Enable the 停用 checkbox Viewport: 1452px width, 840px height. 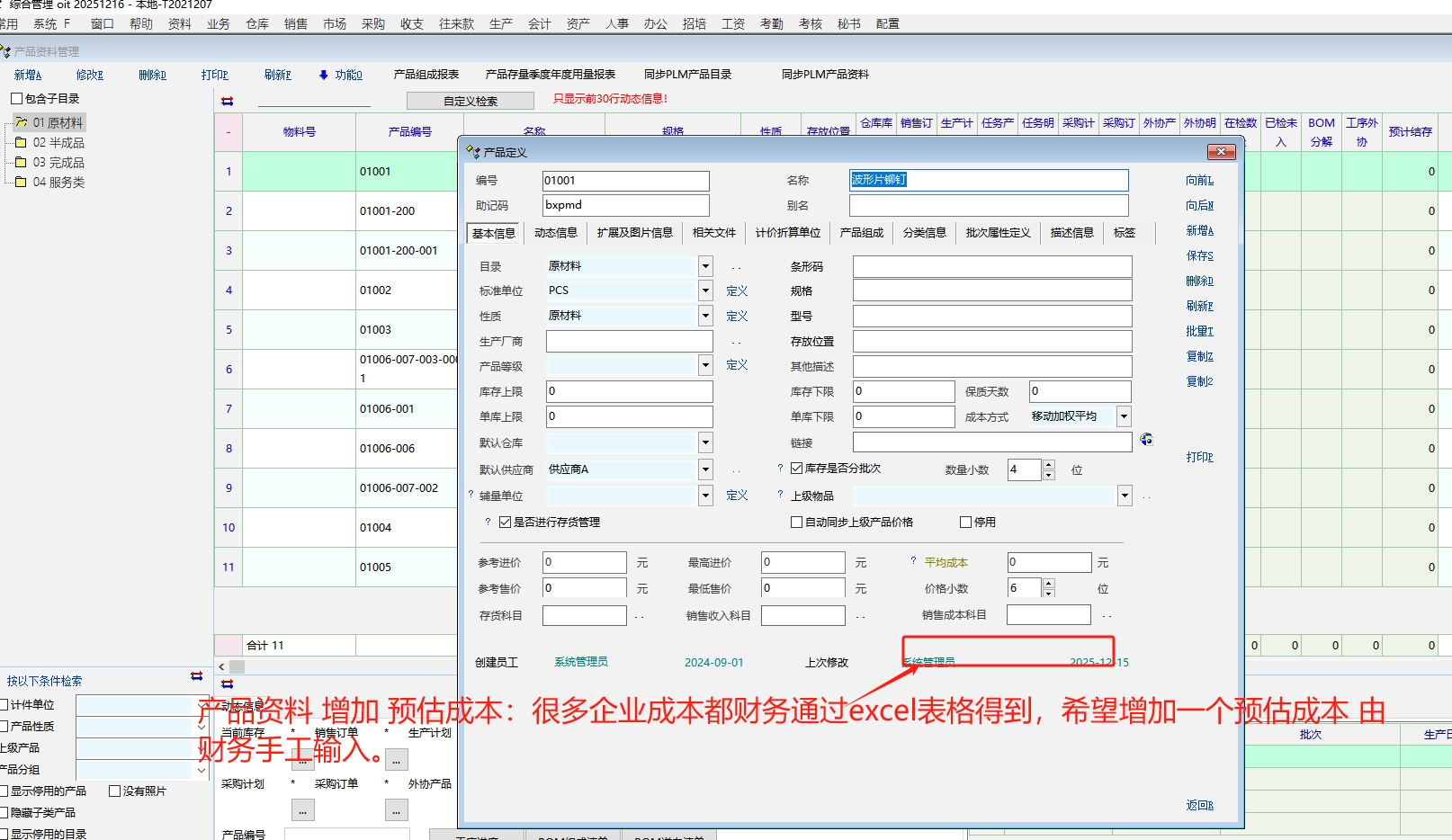[966, 522]
